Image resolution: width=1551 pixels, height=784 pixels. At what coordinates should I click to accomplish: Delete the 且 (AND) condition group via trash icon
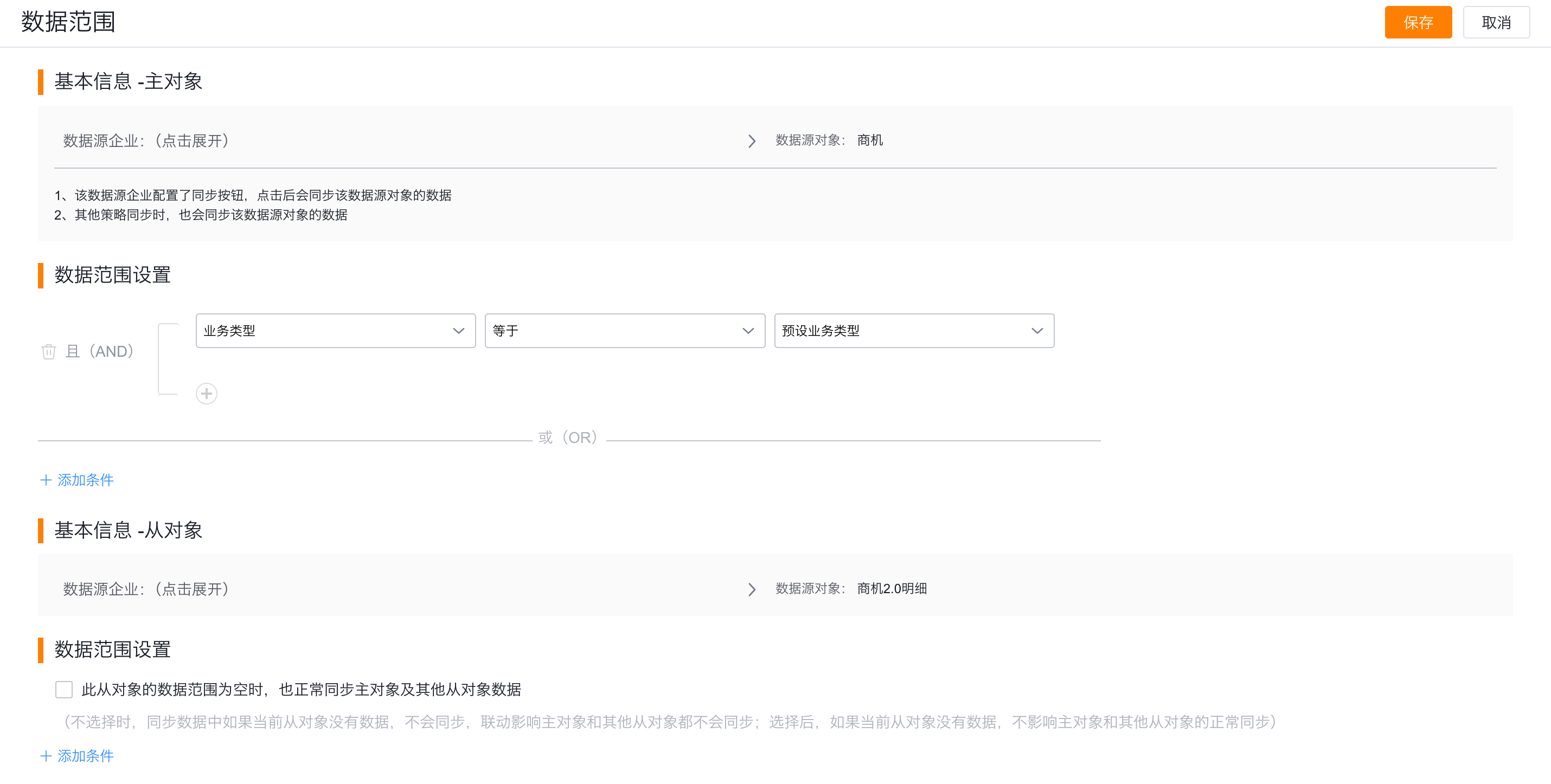pyautogui.click(x=49, y=351)
